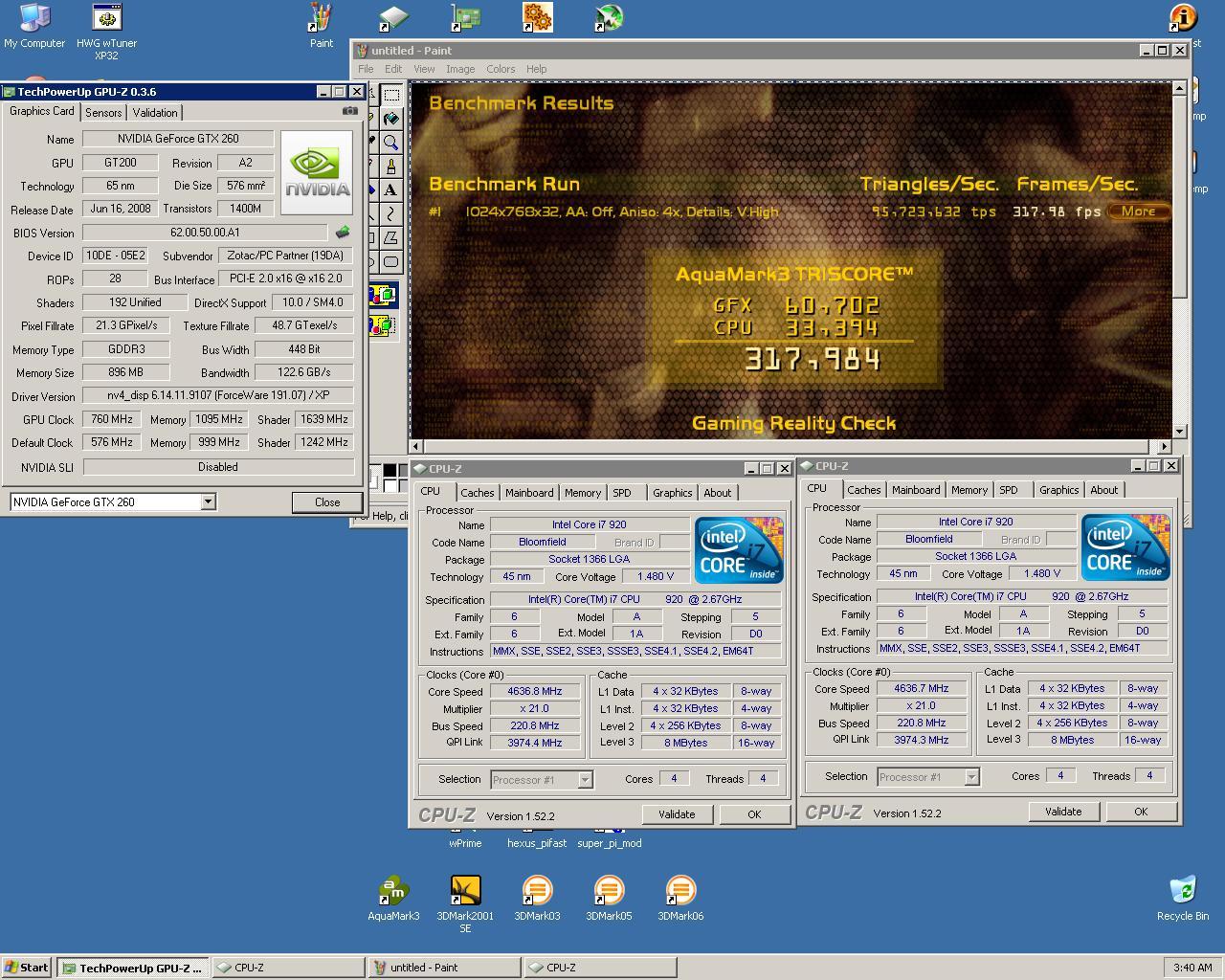Choose the transparent selection option icon

point(382,326)
